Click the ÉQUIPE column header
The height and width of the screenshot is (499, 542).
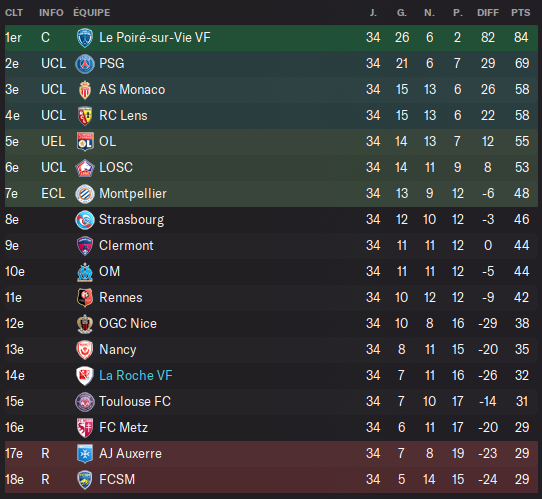tap(92, 13)
